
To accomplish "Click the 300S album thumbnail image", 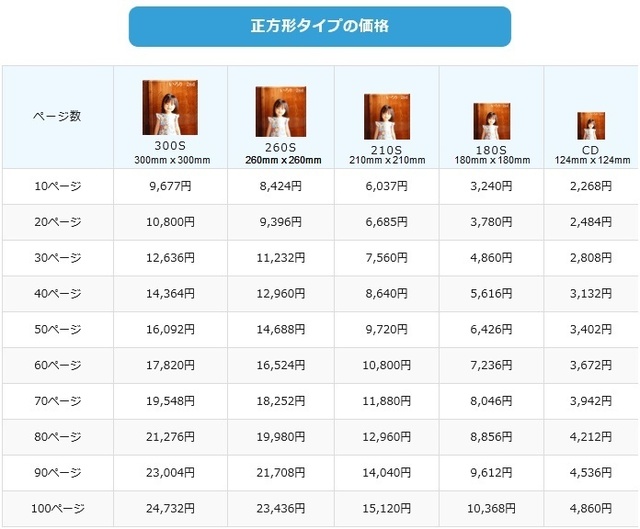I will click(x=170, y=108).
